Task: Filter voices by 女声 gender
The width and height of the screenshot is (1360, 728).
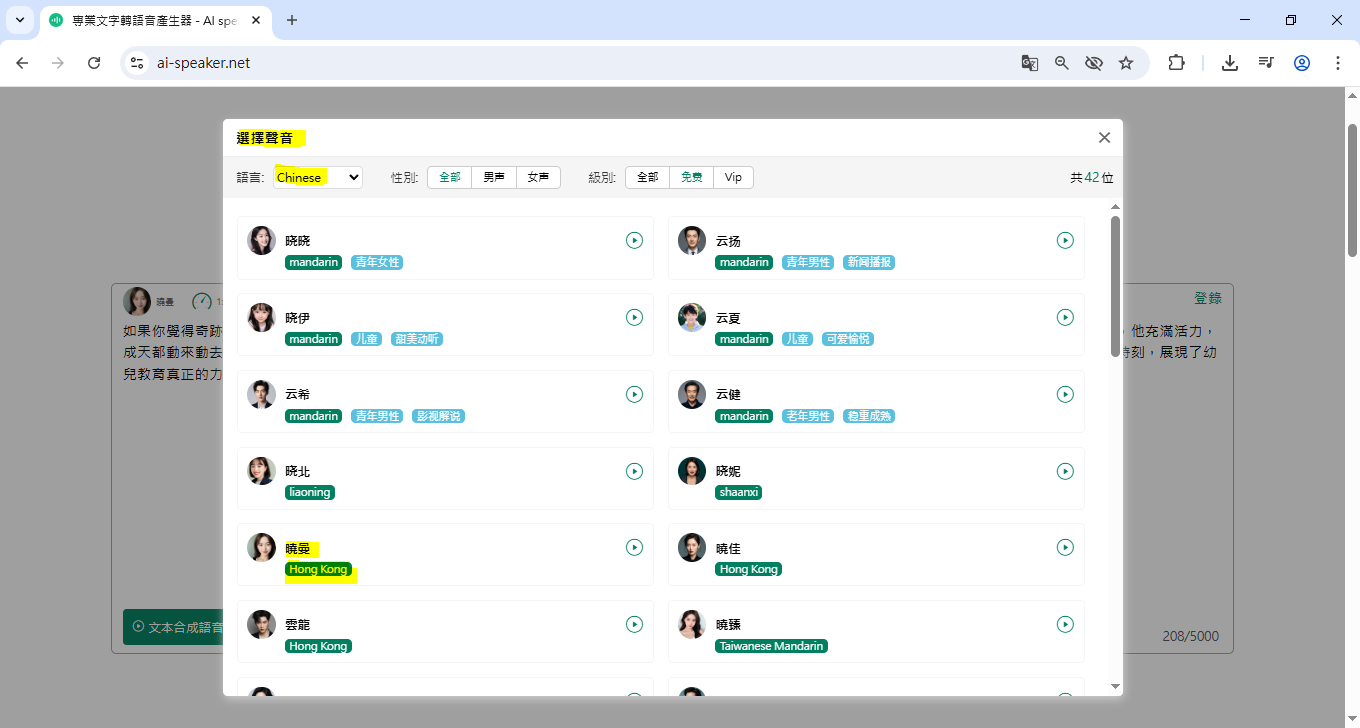Action: (x=538, y=177)
